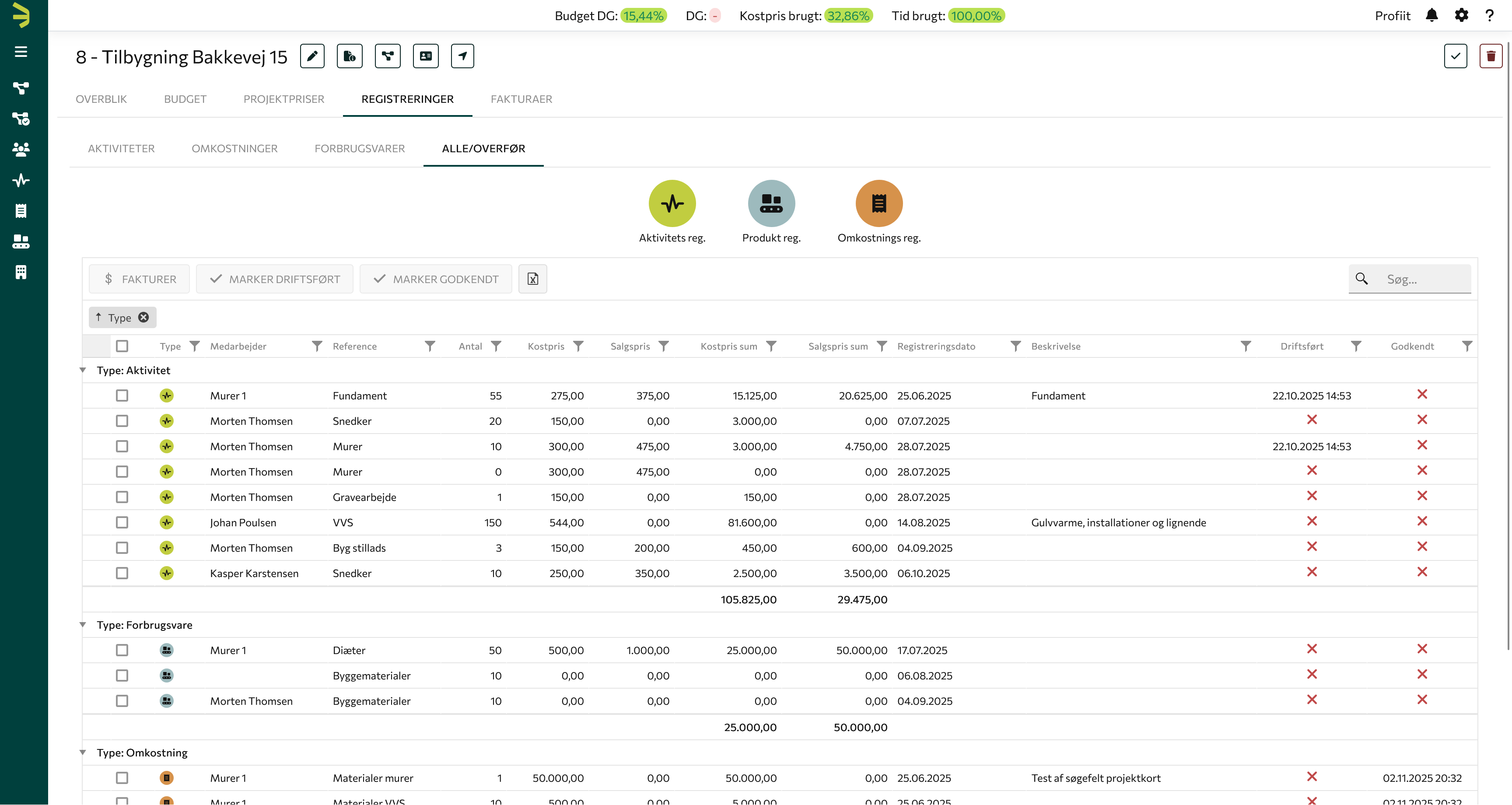Collapse the Type: Forbrugsvare group
This screenshot has width=1512, height=805.
tap(83, 625)
